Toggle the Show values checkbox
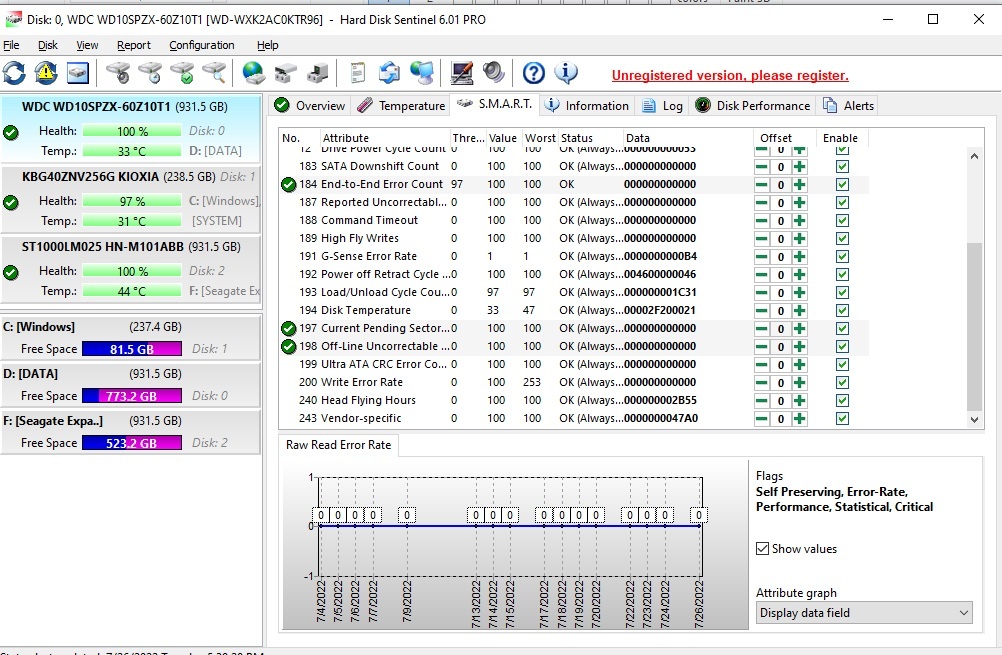 tap(762, 549)
